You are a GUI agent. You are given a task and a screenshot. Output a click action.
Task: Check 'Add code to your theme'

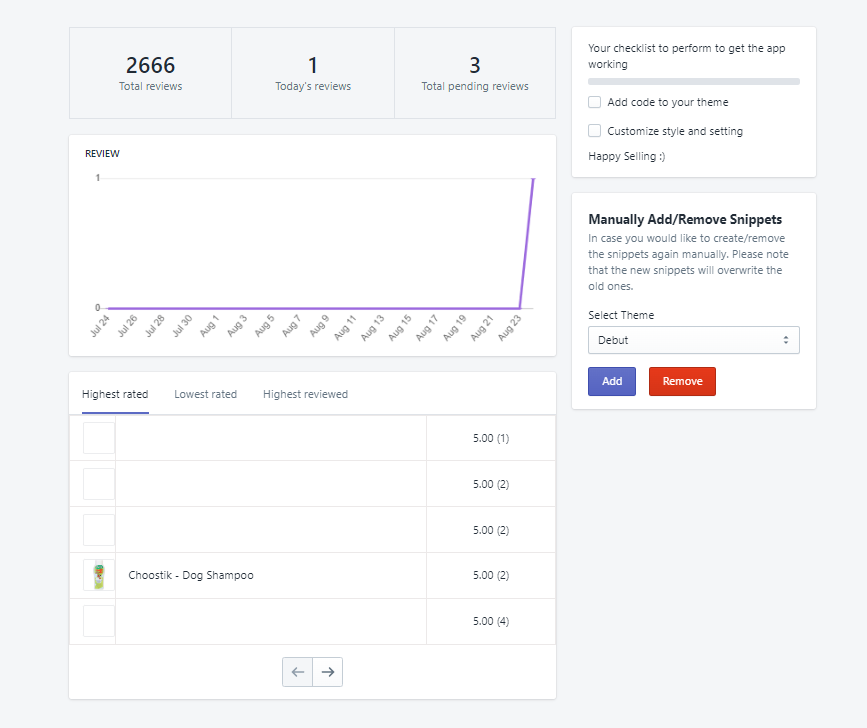click(595, 102)
